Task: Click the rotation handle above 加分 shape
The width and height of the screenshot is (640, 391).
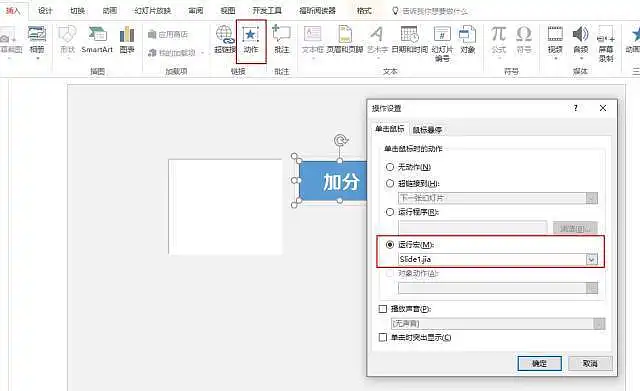Action: click(x=340, y=140)
